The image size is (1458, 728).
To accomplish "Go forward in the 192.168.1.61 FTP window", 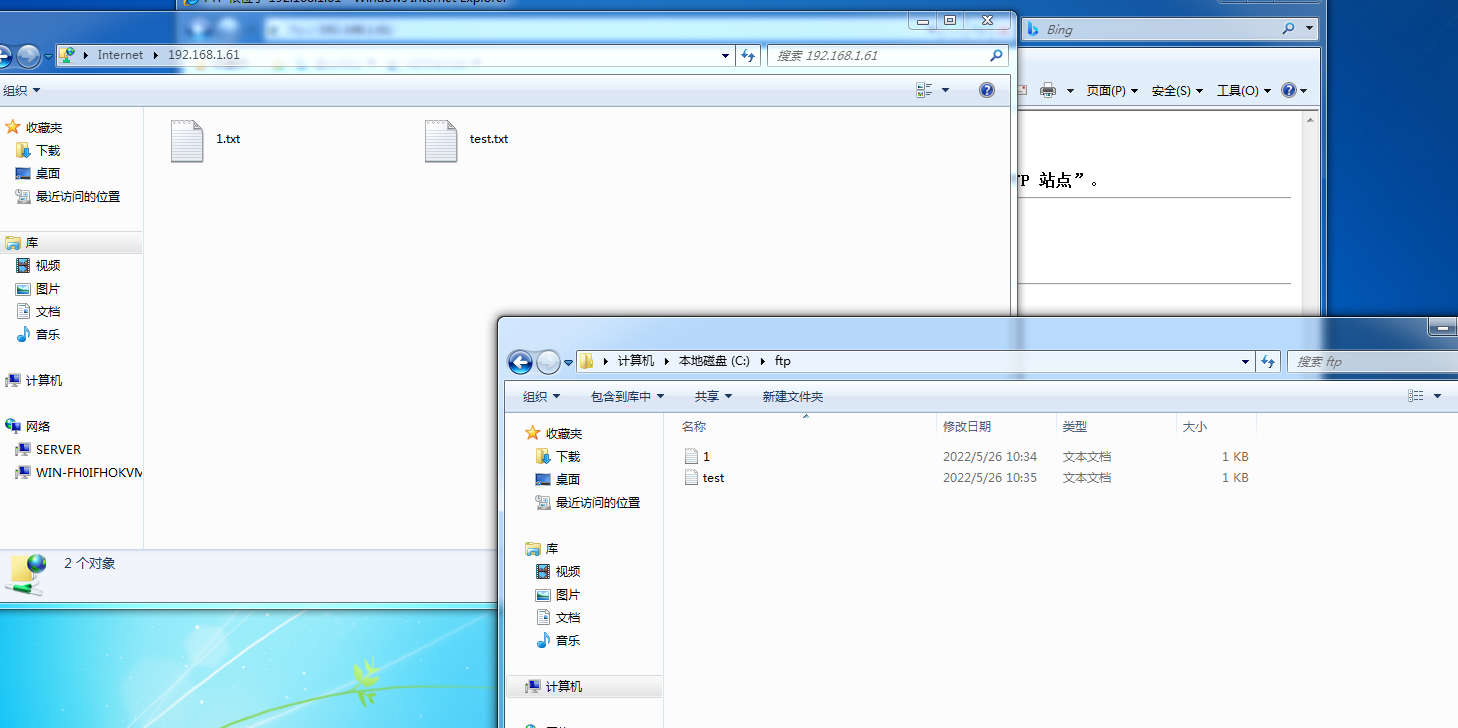I will point(28,56).
